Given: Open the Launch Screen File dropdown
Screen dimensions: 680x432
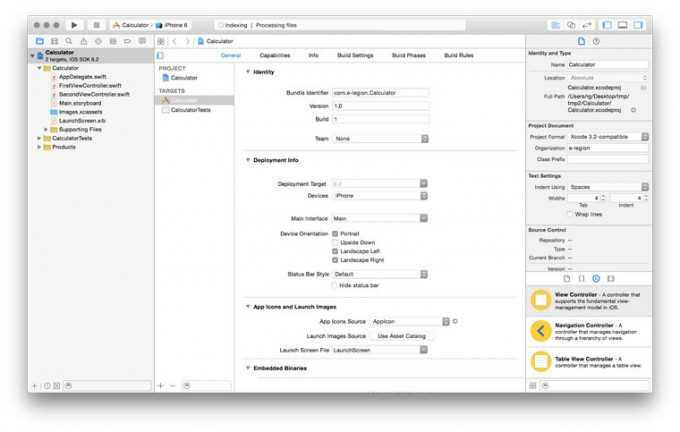Looking at the screenshot, I should click(380, 350).
